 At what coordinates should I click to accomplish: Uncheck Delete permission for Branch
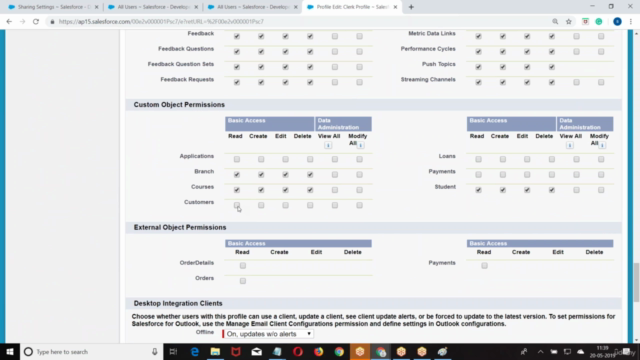coord(310,175)
